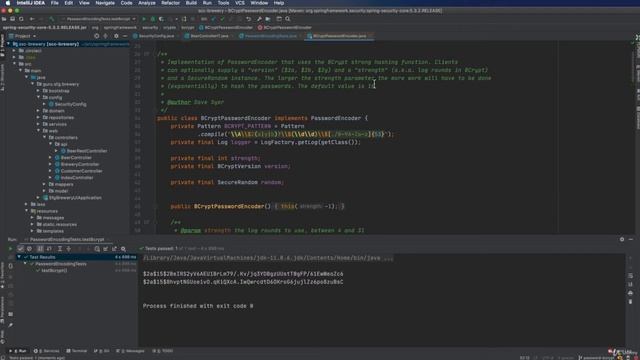
Task: Open the Terminal tool window
Action: coord(77,351)
